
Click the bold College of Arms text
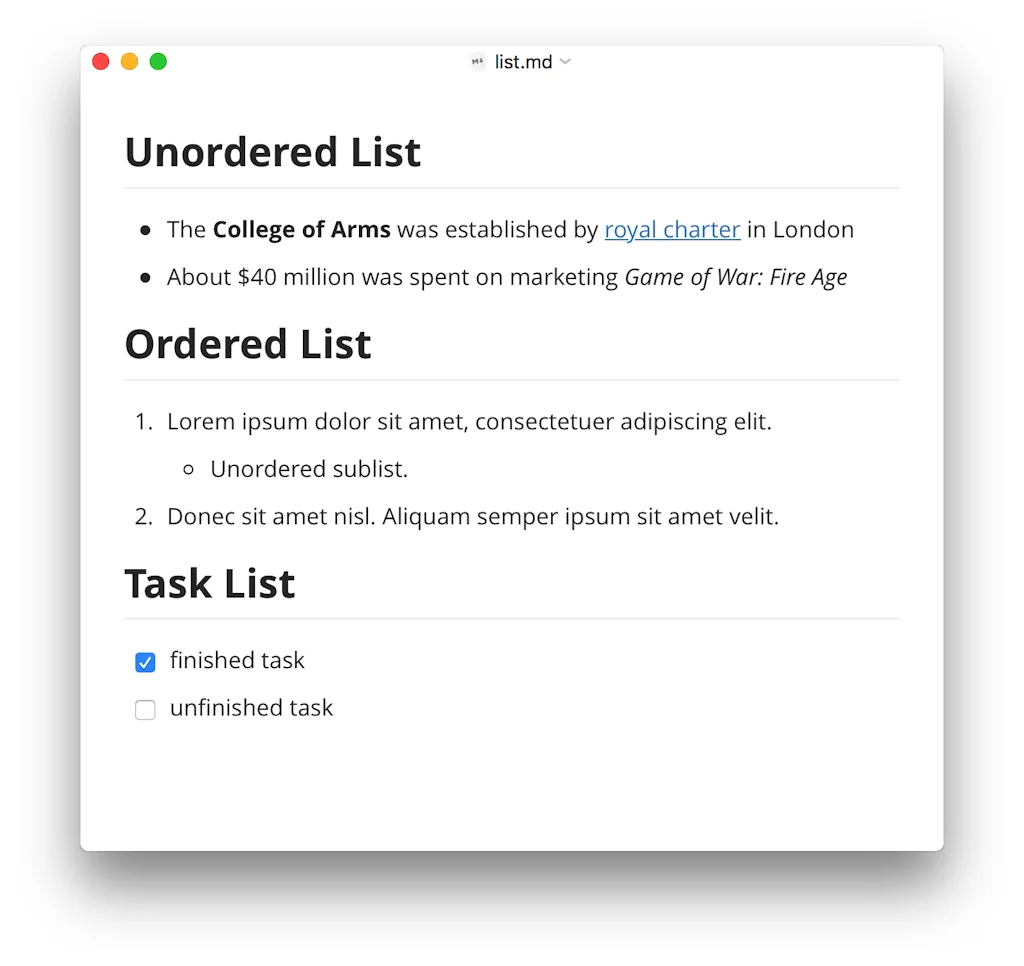pyautogui.click(x=301, y=230)
